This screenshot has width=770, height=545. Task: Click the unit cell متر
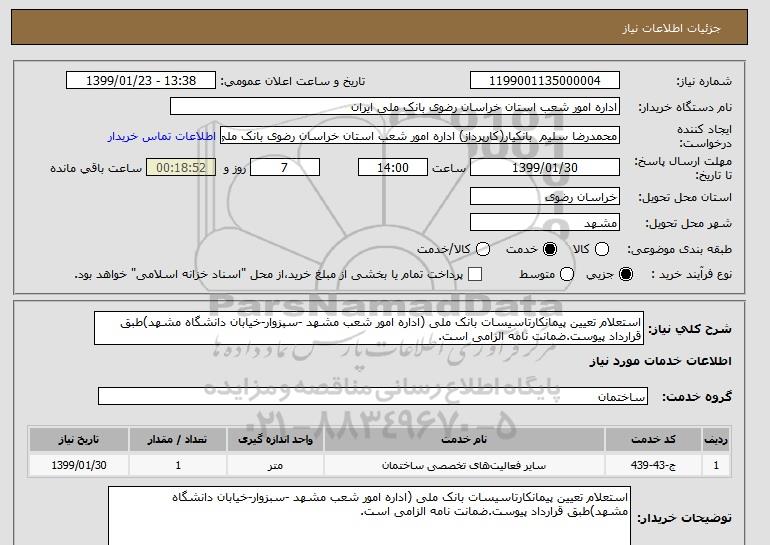tap(275, 465)
